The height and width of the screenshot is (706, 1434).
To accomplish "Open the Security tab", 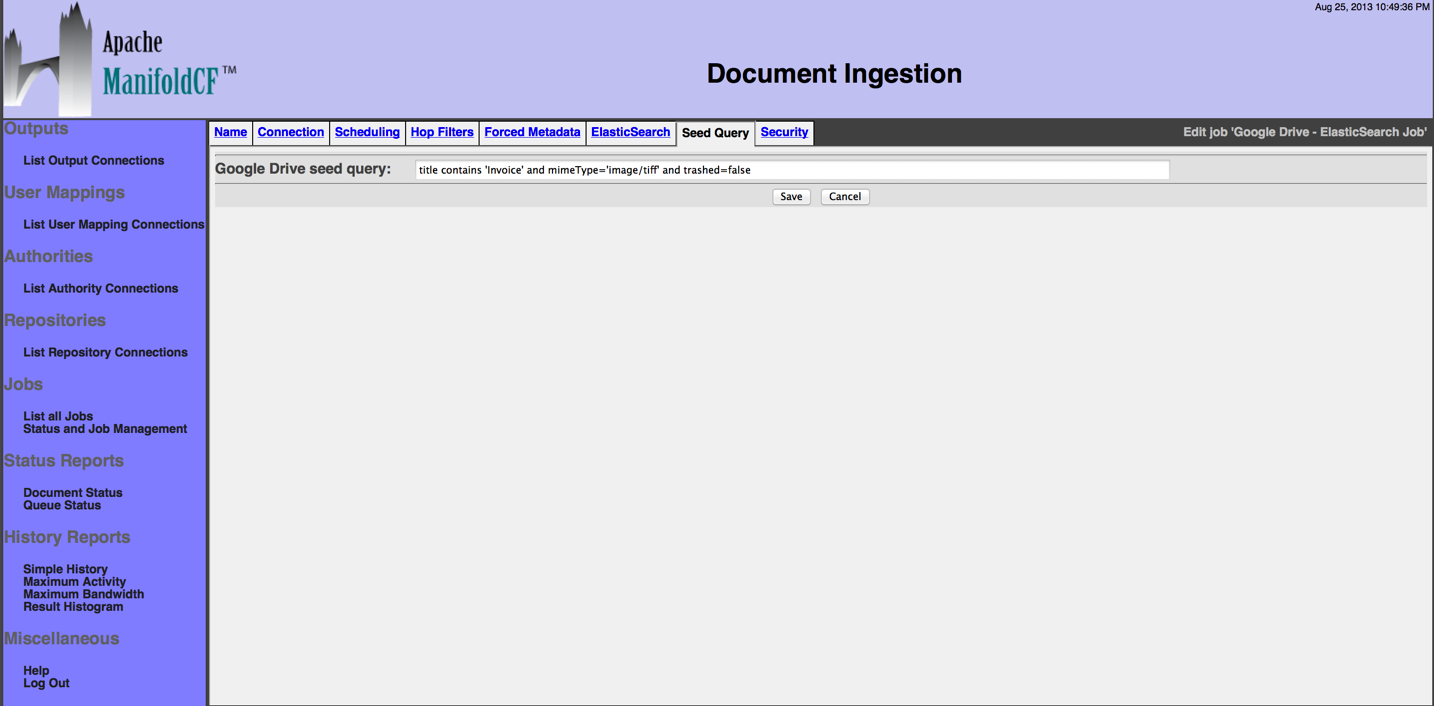I will [784, 132].
